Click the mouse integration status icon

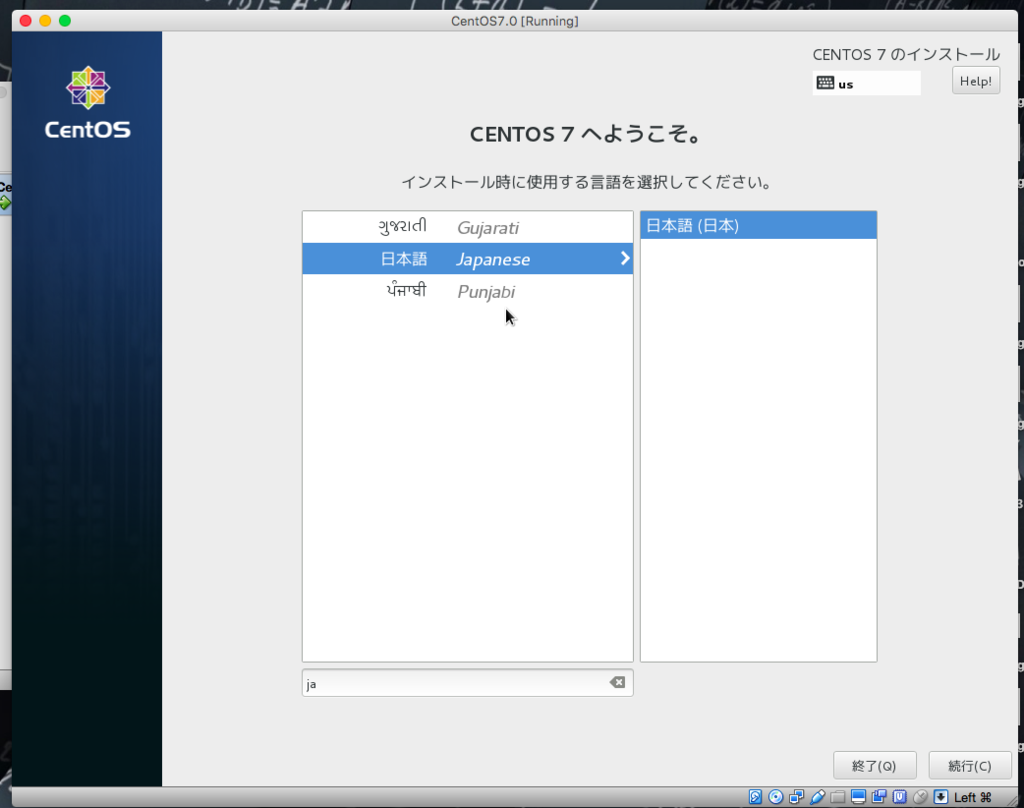(920, 797)
